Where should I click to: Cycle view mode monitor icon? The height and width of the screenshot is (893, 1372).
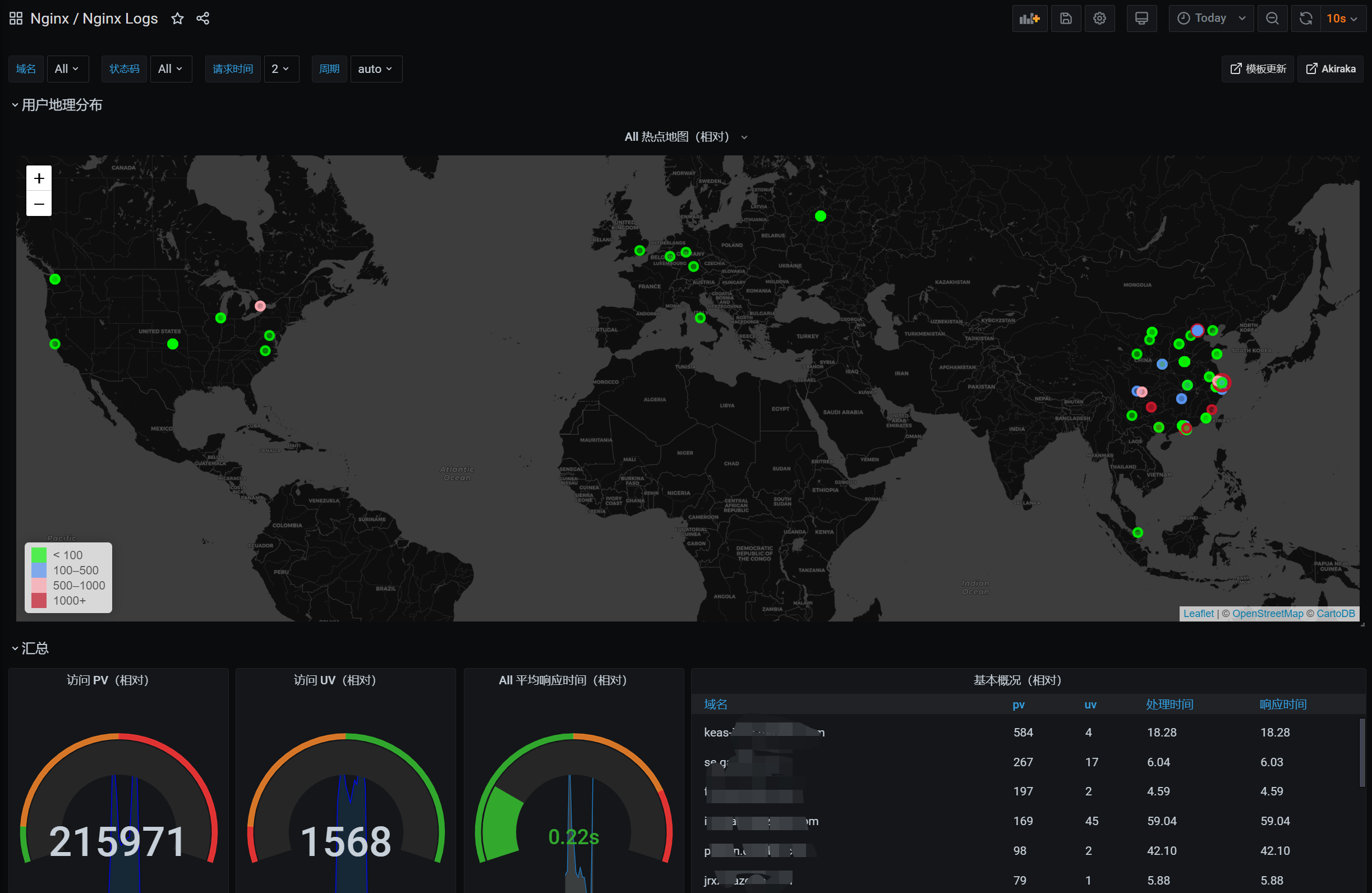point(1141,19)
